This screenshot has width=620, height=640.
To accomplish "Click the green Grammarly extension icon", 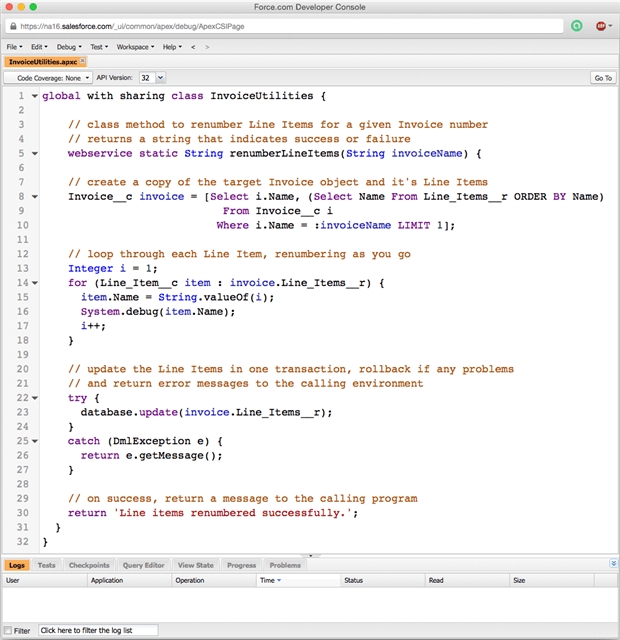I will [x=576, y=26].
